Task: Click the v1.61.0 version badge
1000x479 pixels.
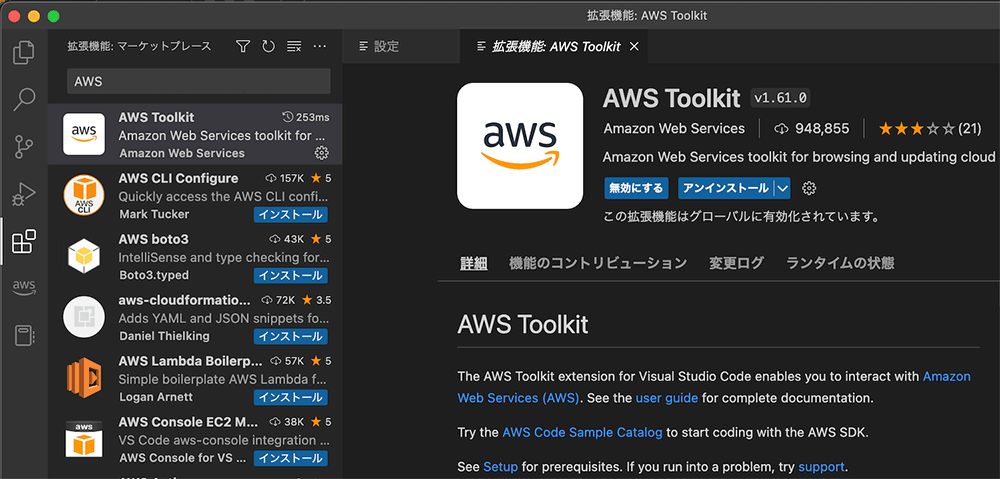Action: click(781, 98)
